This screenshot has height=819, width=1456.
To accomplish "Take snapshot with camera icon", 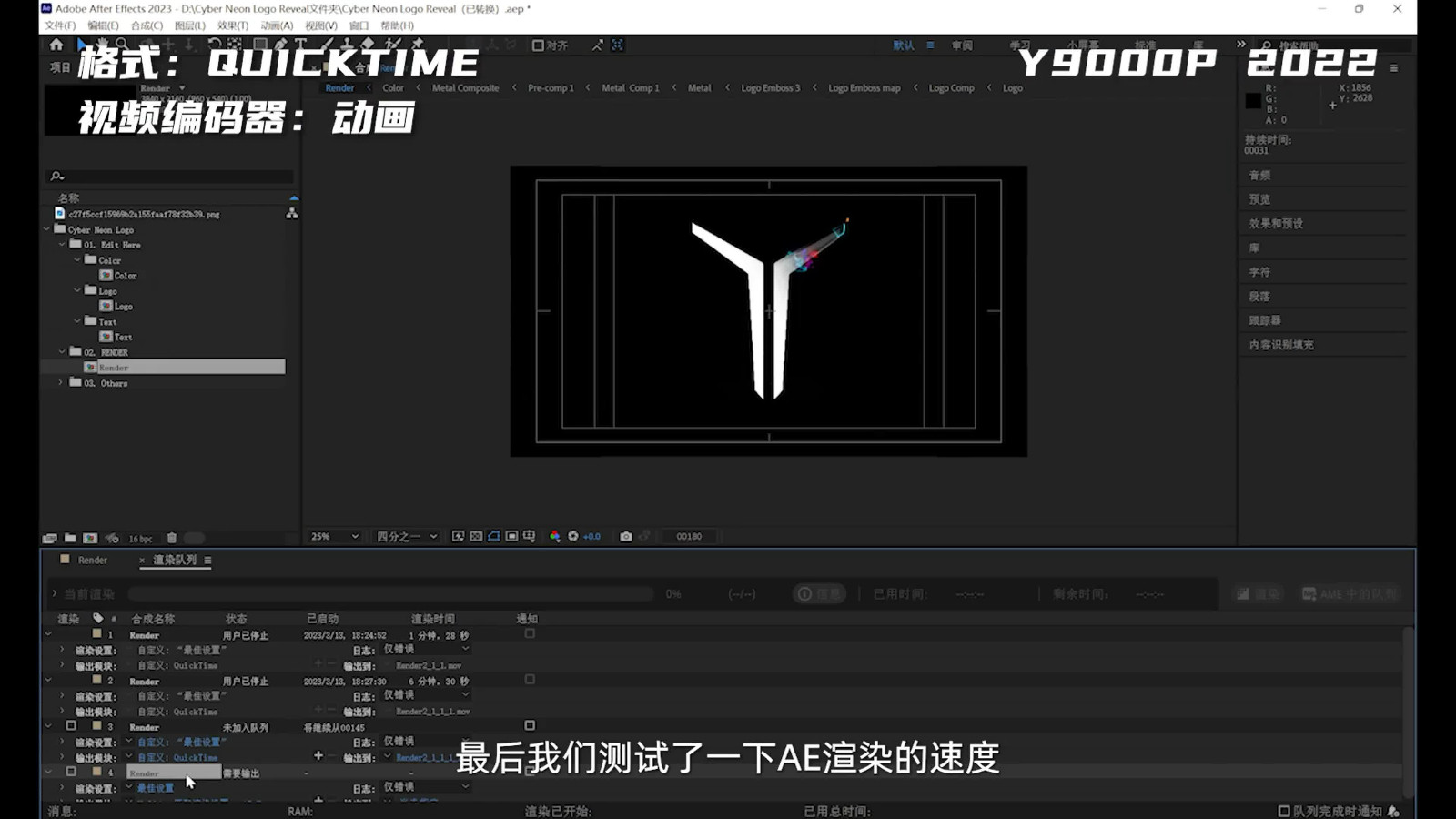I will pyautogui.click(x=626, y=536).
